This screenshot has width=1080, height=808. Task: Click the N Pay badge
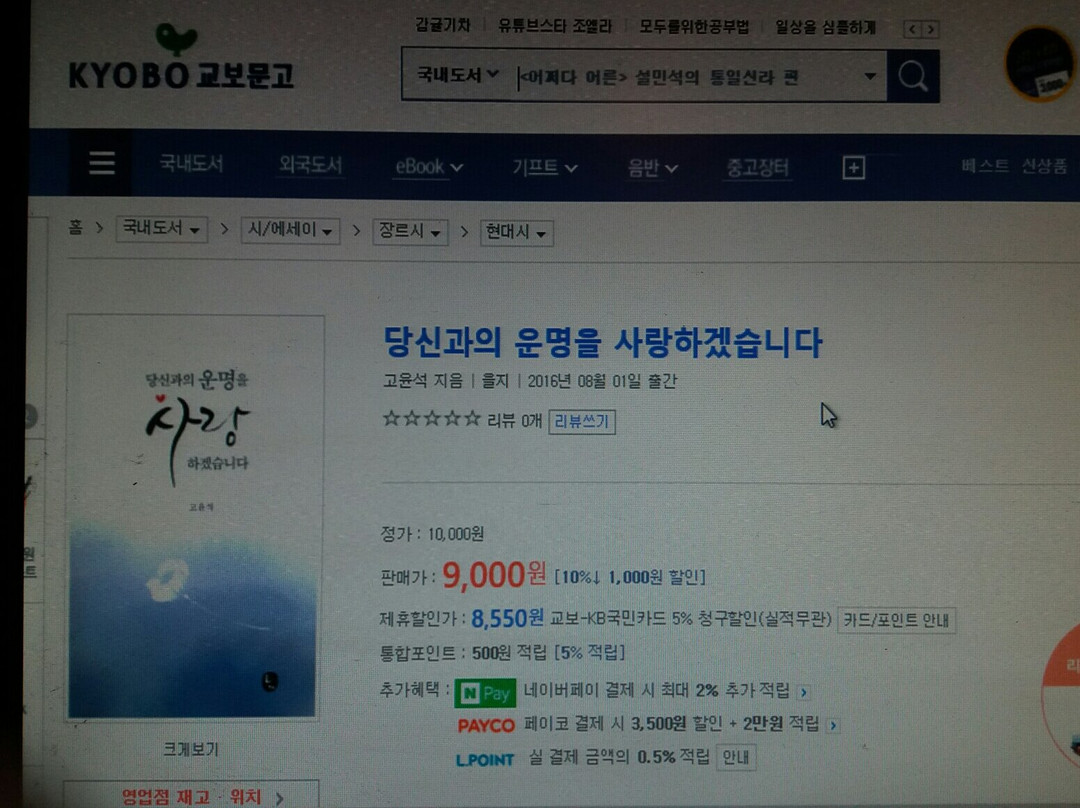[485, 692]
